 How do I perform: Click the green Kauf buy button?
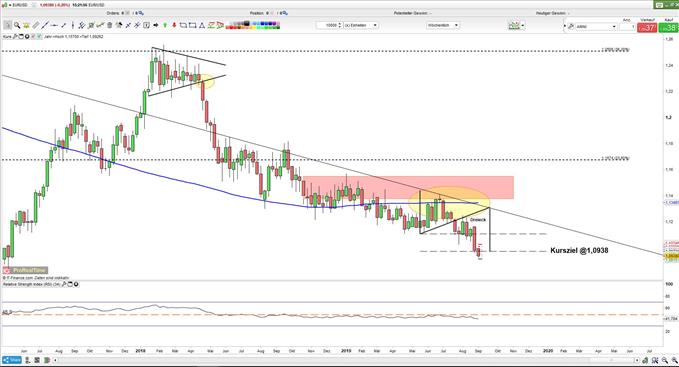coord(669,27)
